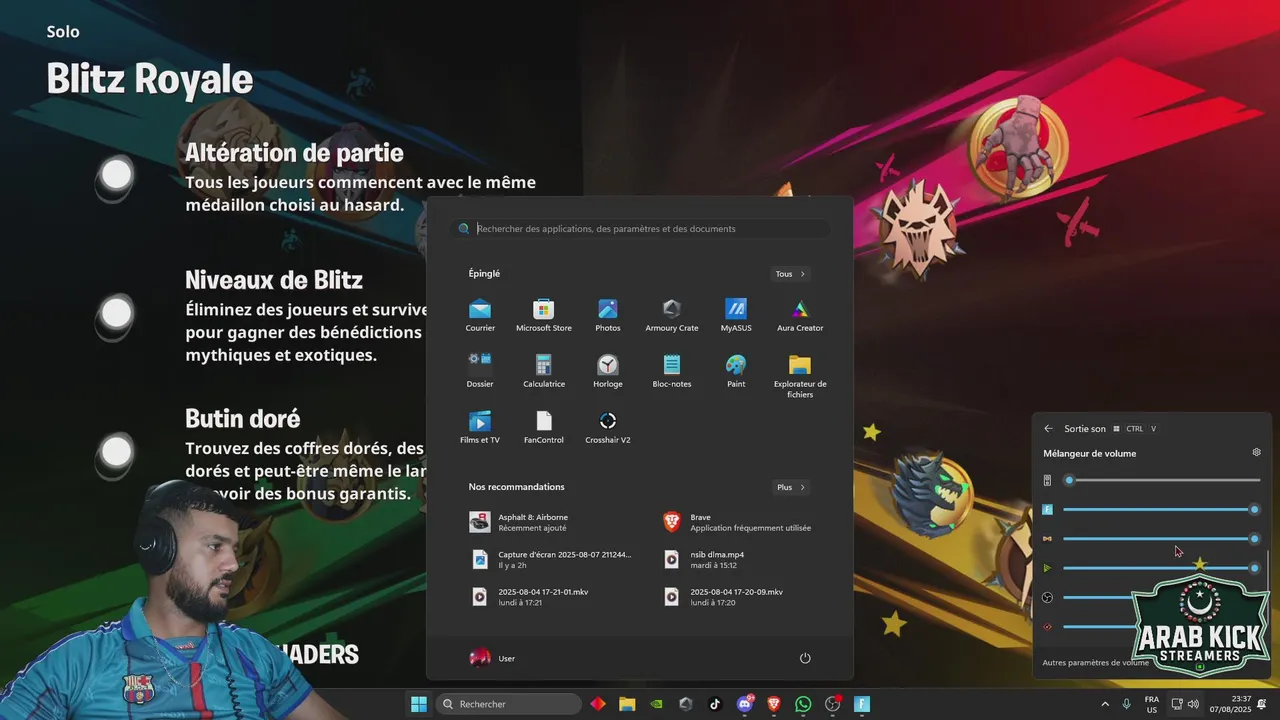Open Bloc-notes
The height and width of the screenshot is (720, 1280).
click(672, 372)
